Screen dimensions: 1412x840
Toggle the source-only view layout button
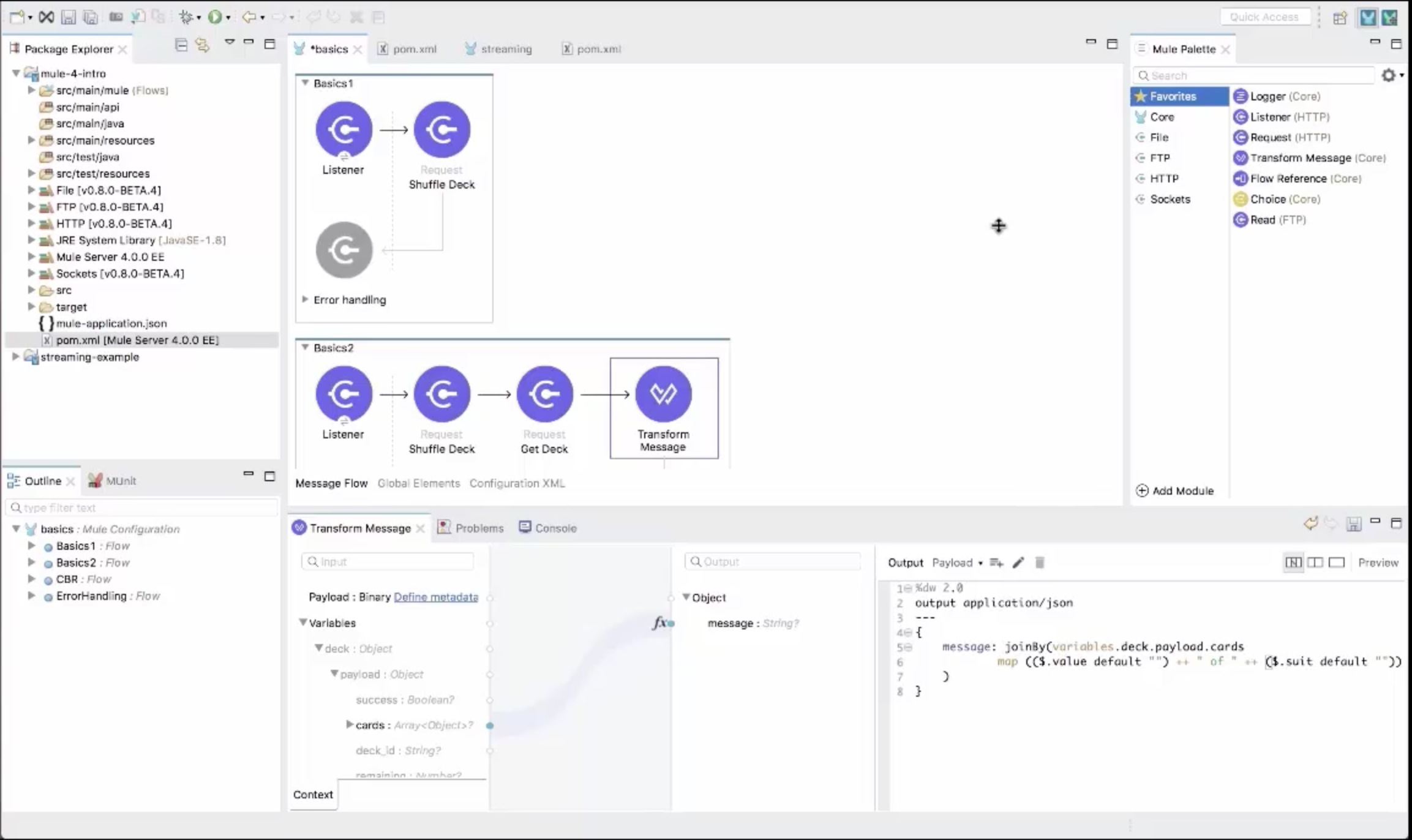point(1337,563)
